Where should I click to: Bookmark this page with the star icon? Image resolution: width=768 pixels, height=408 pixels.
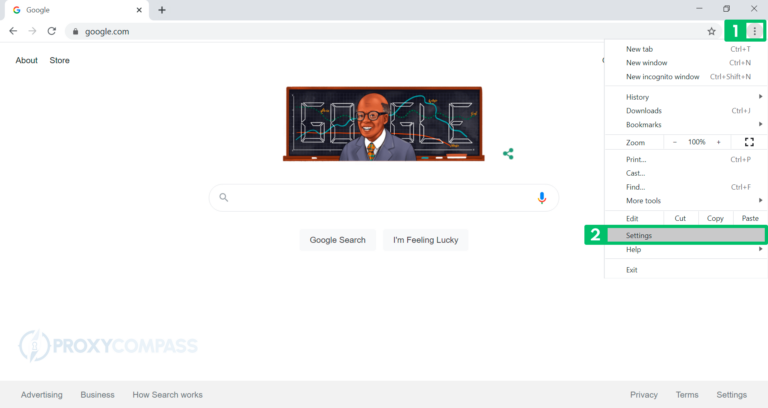point(711,31)
